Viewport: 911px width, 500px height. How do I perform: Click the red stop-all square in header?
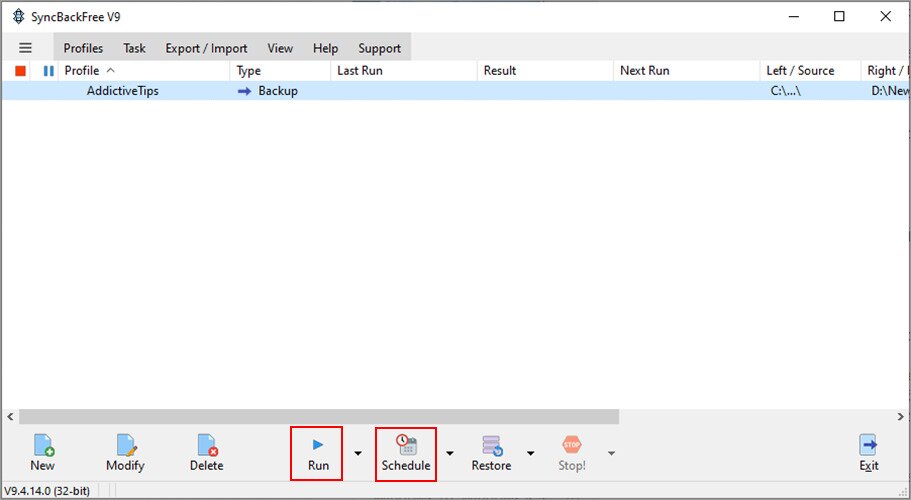tap(20, 71)
